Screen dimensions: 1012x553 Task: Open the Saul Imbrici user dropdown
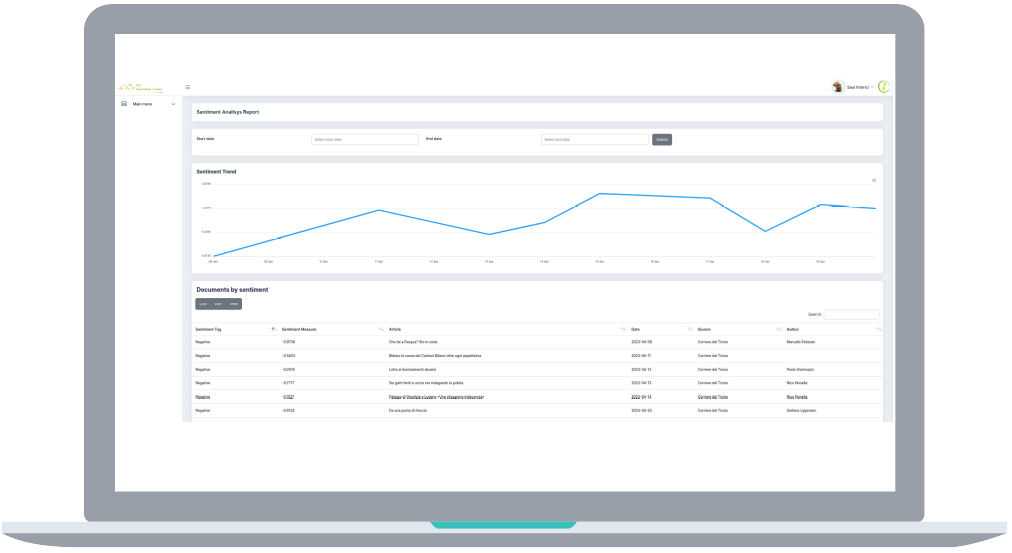click(x=860, y=87)
